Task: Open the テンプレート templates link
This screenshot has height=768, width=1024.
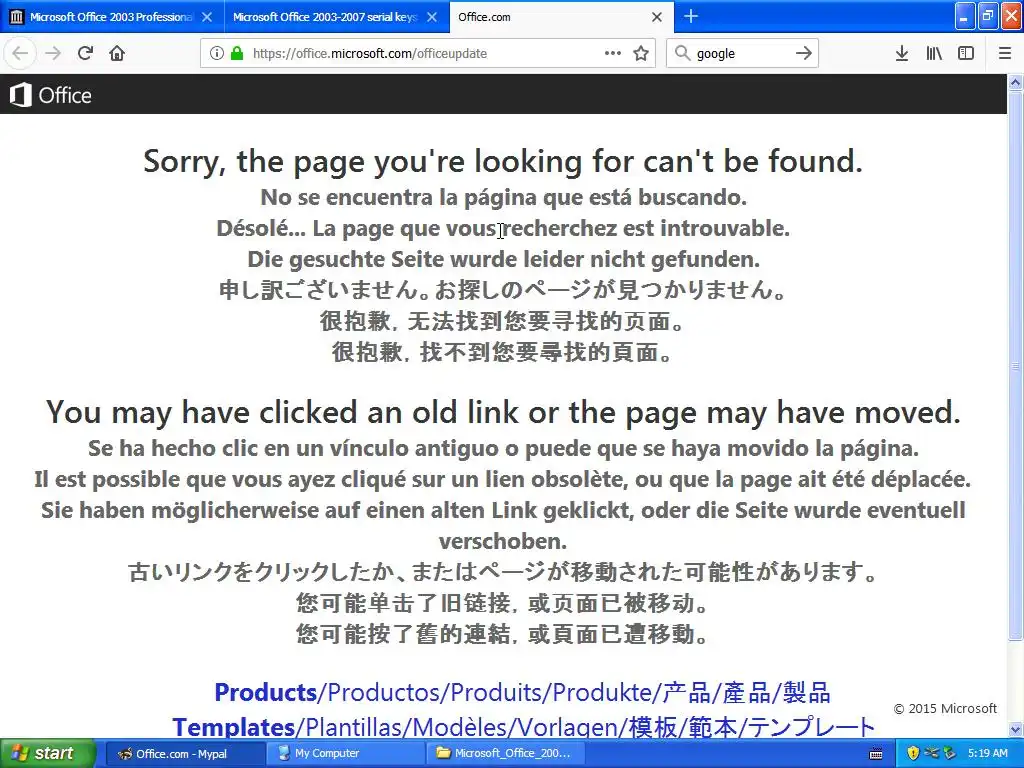Action: click(810, 727)
